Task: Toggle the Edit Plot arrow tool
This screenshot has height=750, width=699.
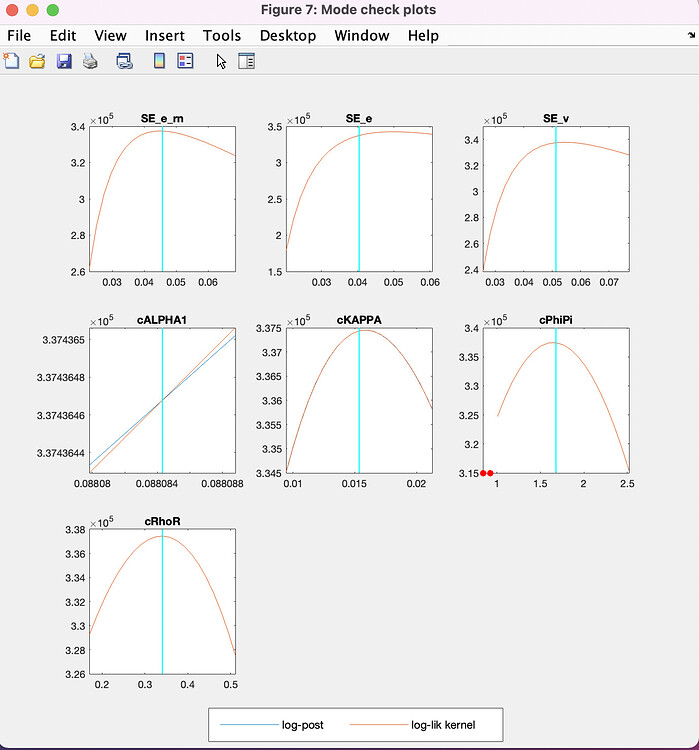Action: pyautogui.click(x=221, y=61)
